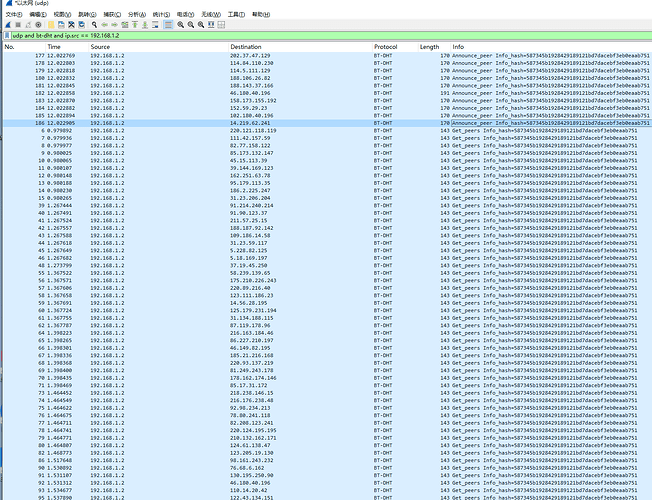Open the 分析(A) menu
The image size is (652, 500).
pos(137,15)
